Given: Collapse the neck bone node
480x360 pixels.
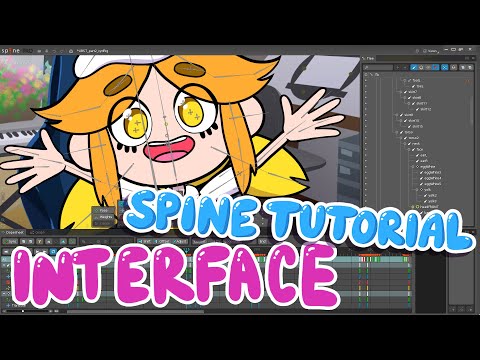Looking at the screenshot, I should point(405,144).
